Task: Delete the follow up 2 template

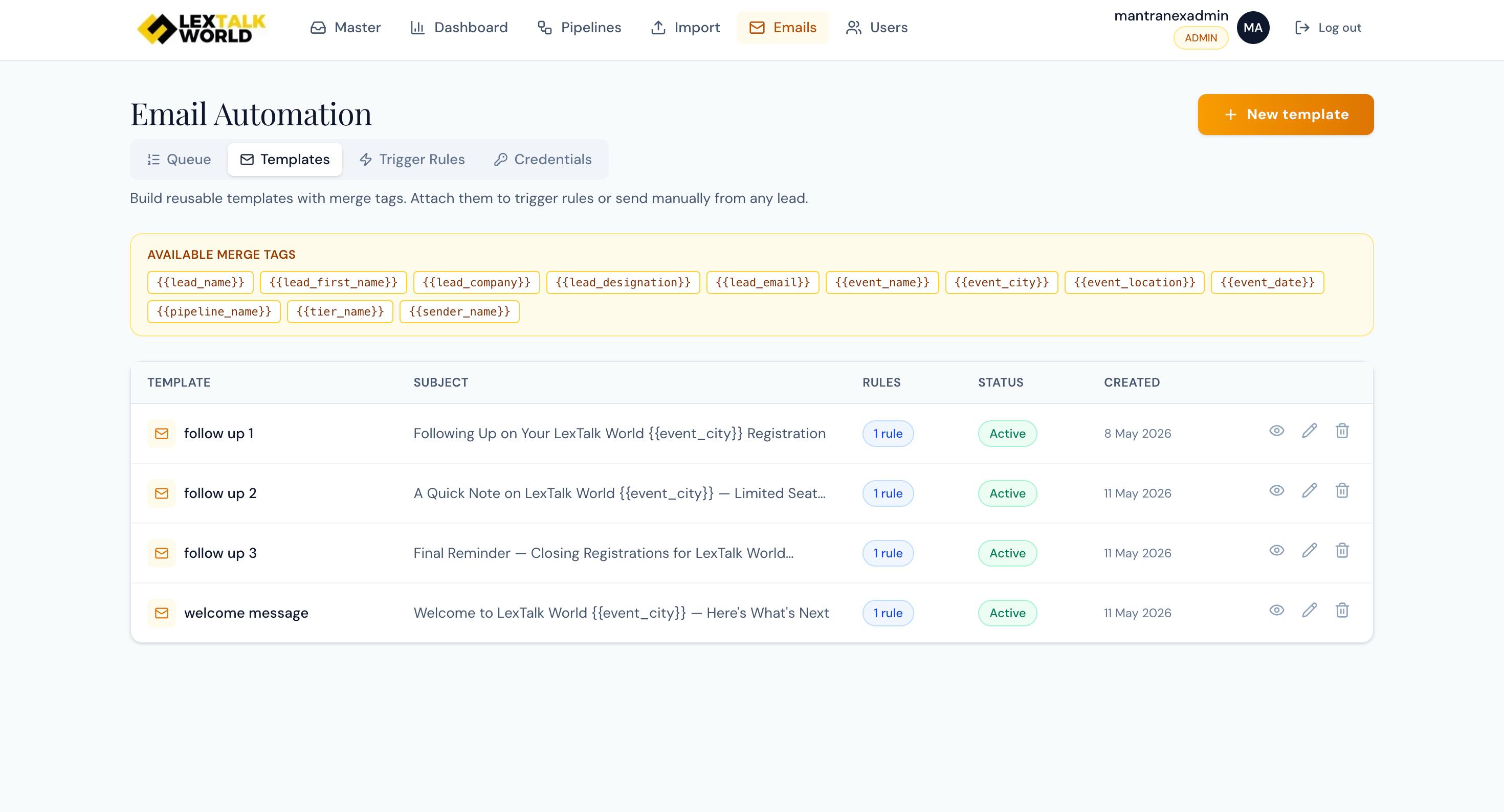Action: click(1342, 490)
